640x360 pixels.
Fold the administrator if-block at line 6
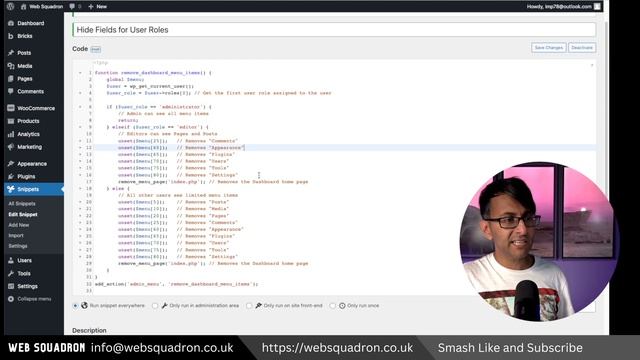(x=80, y=107)
